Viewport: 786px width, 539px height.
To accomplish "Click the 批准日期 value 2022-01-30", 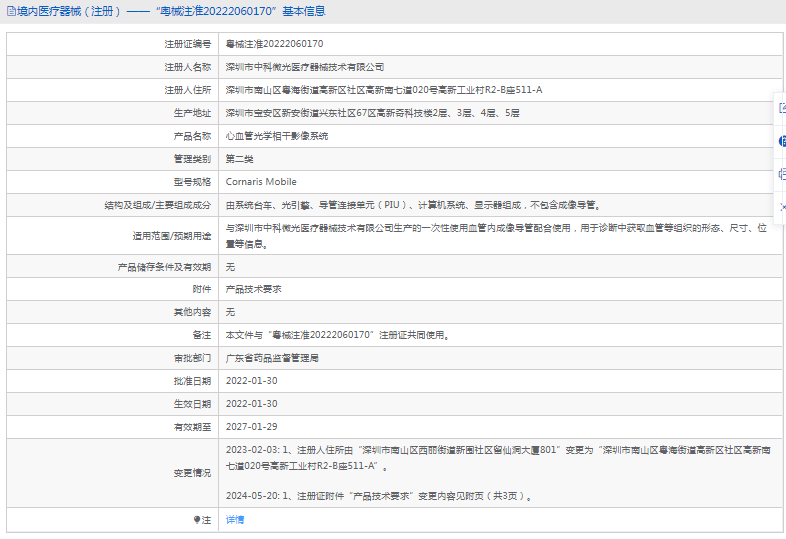I will (252, 381).
